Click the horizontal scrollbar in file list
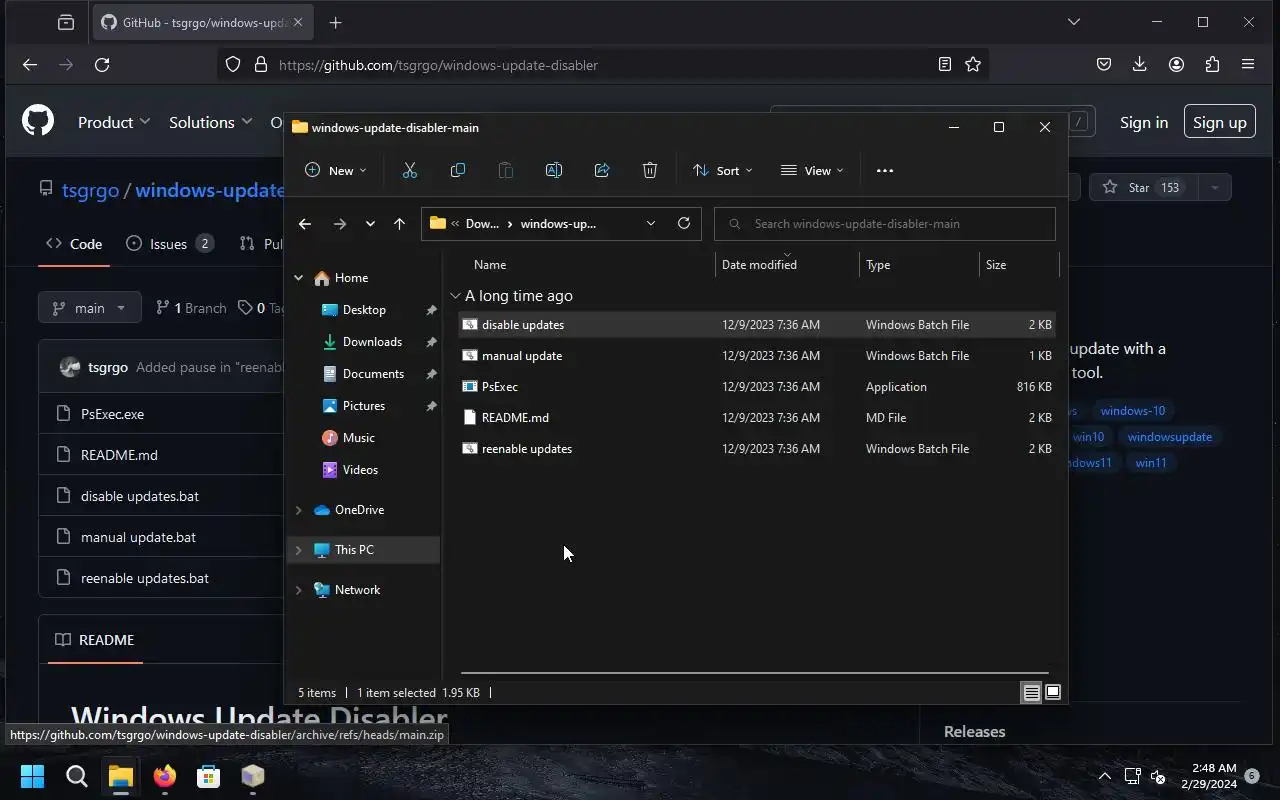 point(754,673)
